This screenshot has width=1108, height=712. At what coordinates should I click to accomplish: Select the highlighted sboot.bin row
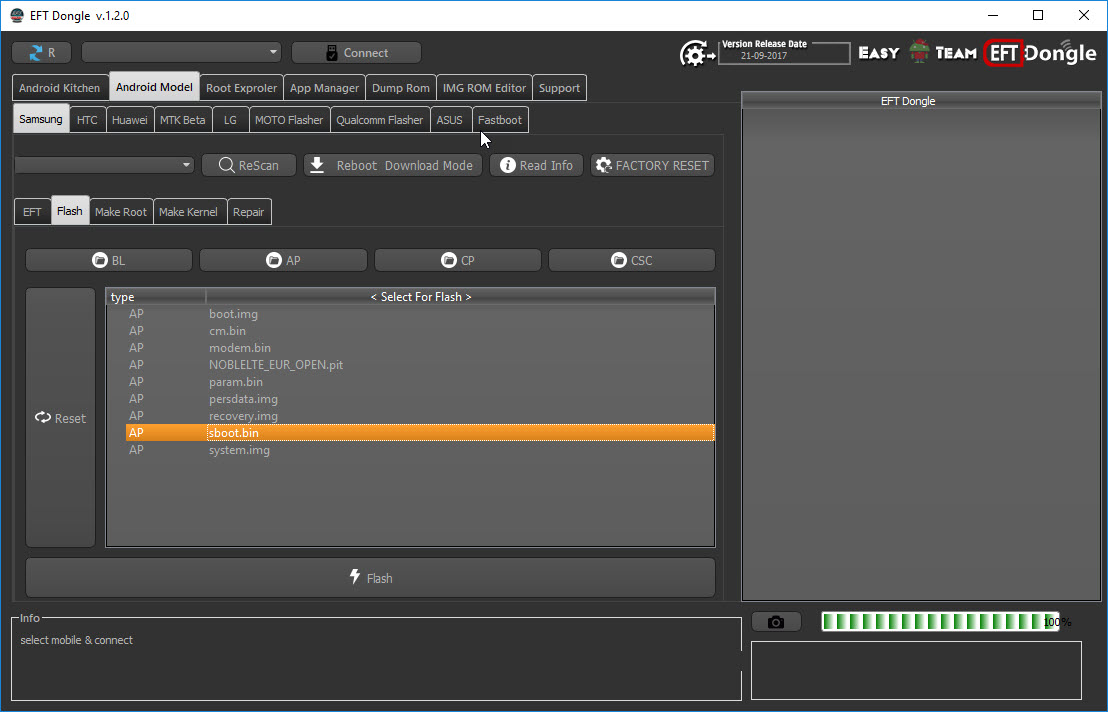(x=420, y=432)
